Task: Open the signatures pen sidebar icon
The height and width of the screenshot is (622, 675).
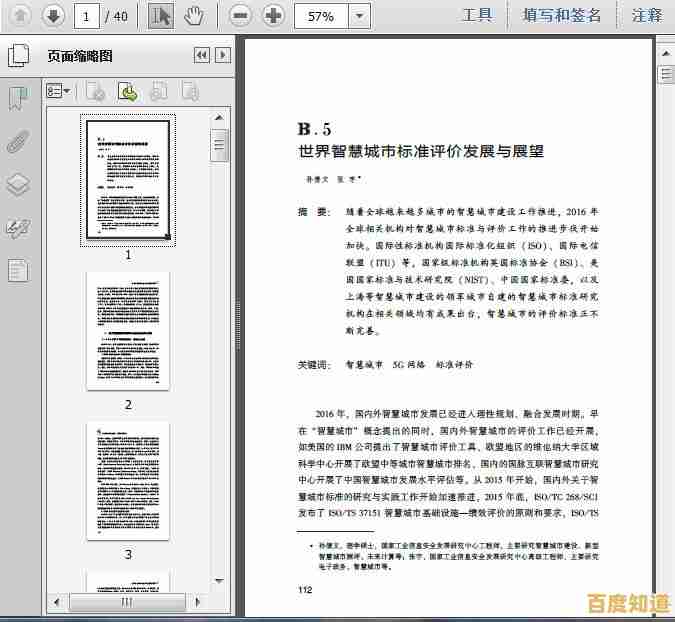Action: point(19,228)
